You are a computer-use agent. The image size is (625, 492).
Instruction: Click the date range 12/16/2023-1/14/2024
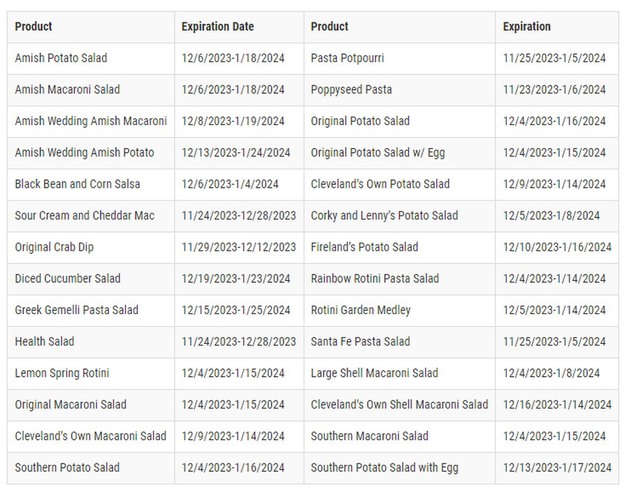click(557, 405)
